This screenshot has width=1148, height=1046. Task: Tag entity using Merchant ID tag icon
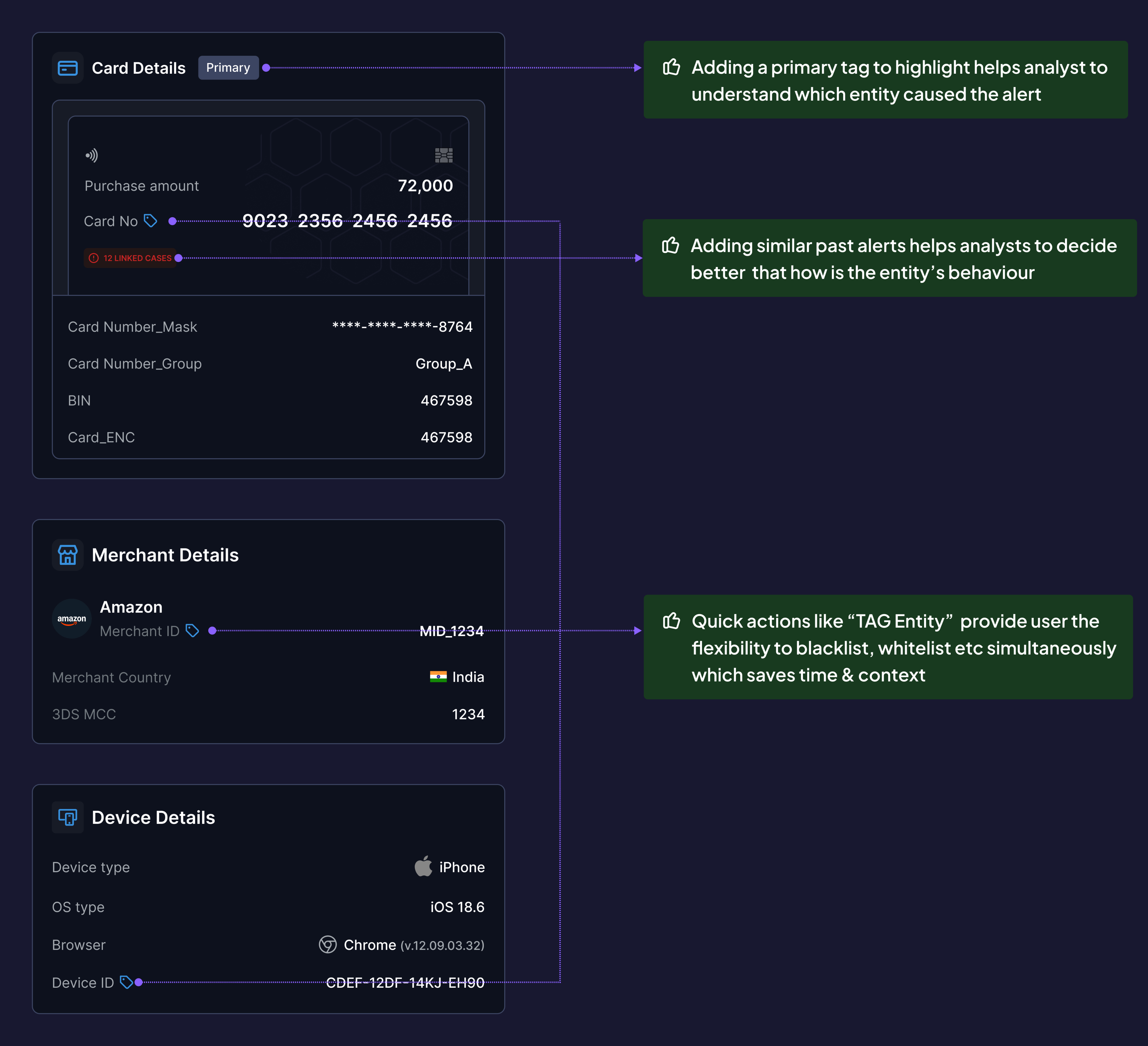click(x=193, y=631)
